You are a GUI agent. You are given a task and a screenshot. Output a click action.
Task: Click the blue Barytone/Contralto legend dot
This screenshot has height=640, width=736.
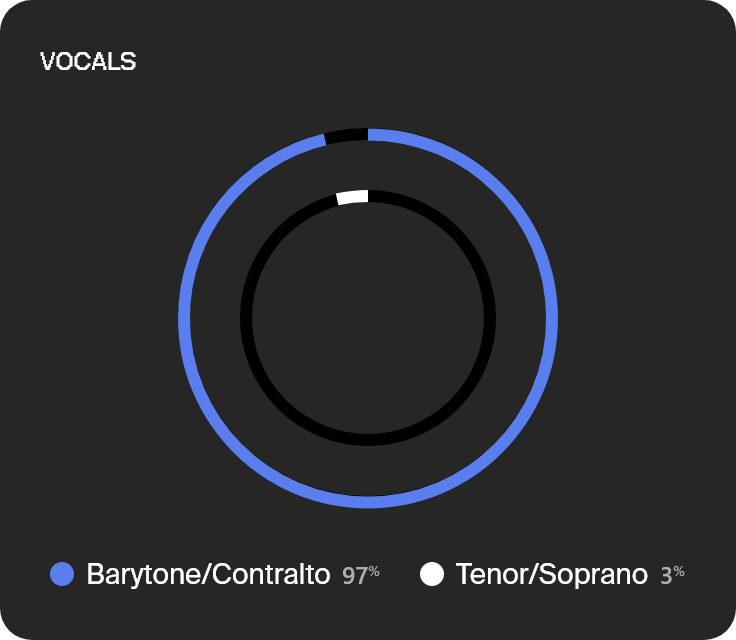(62, 574)
